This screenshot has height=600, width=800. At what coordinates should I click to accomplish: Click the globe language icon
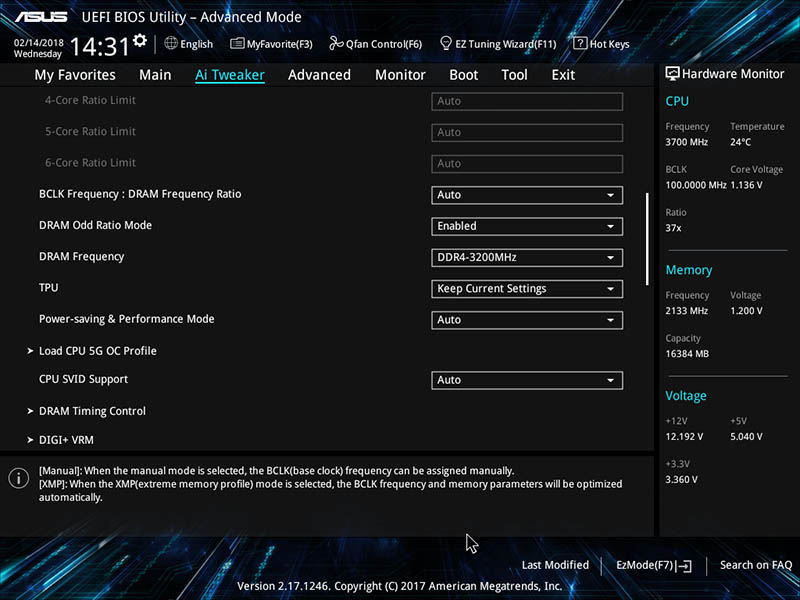point(171,43)
